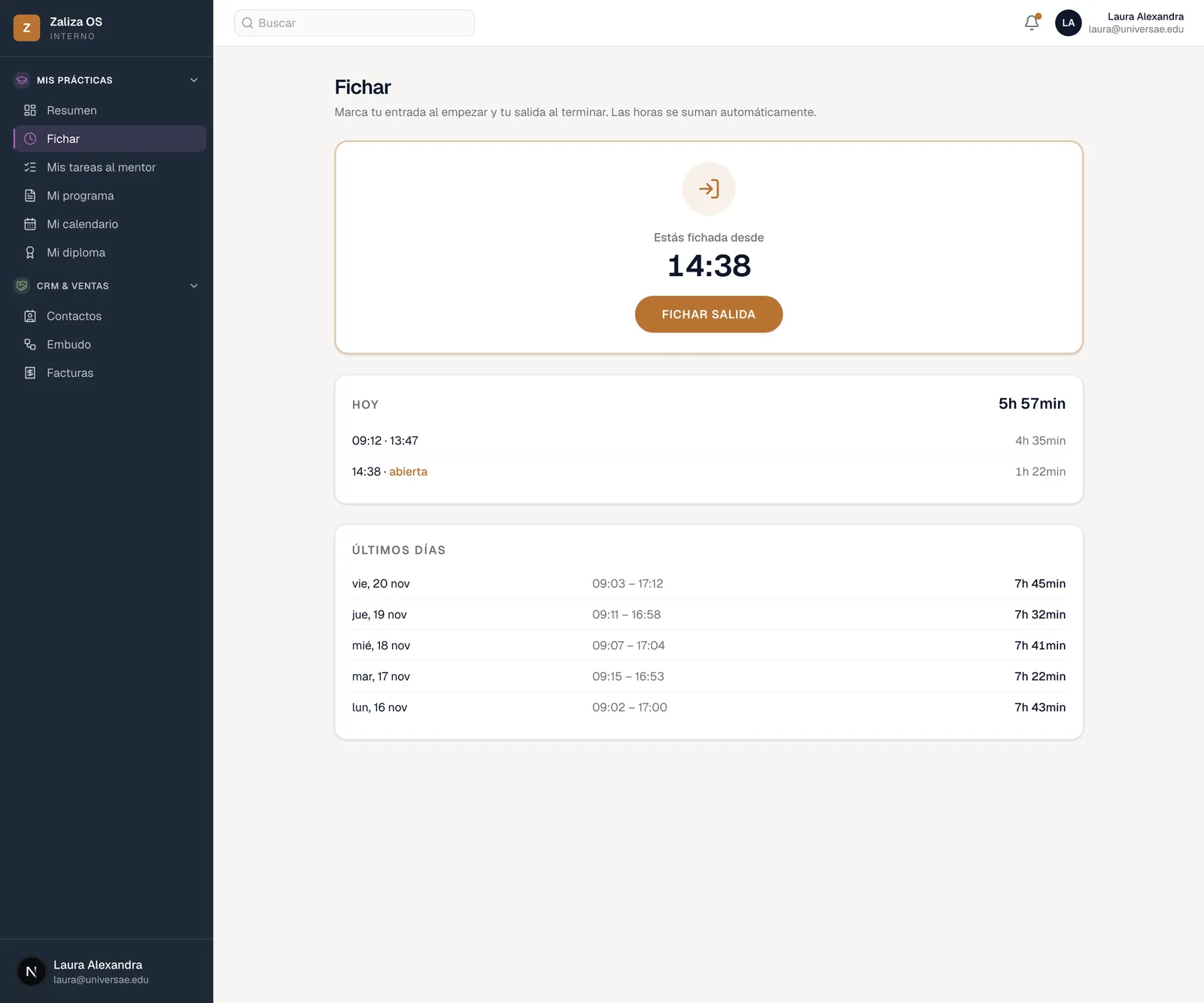Click the Contactos address book icon

coord(30,316)
